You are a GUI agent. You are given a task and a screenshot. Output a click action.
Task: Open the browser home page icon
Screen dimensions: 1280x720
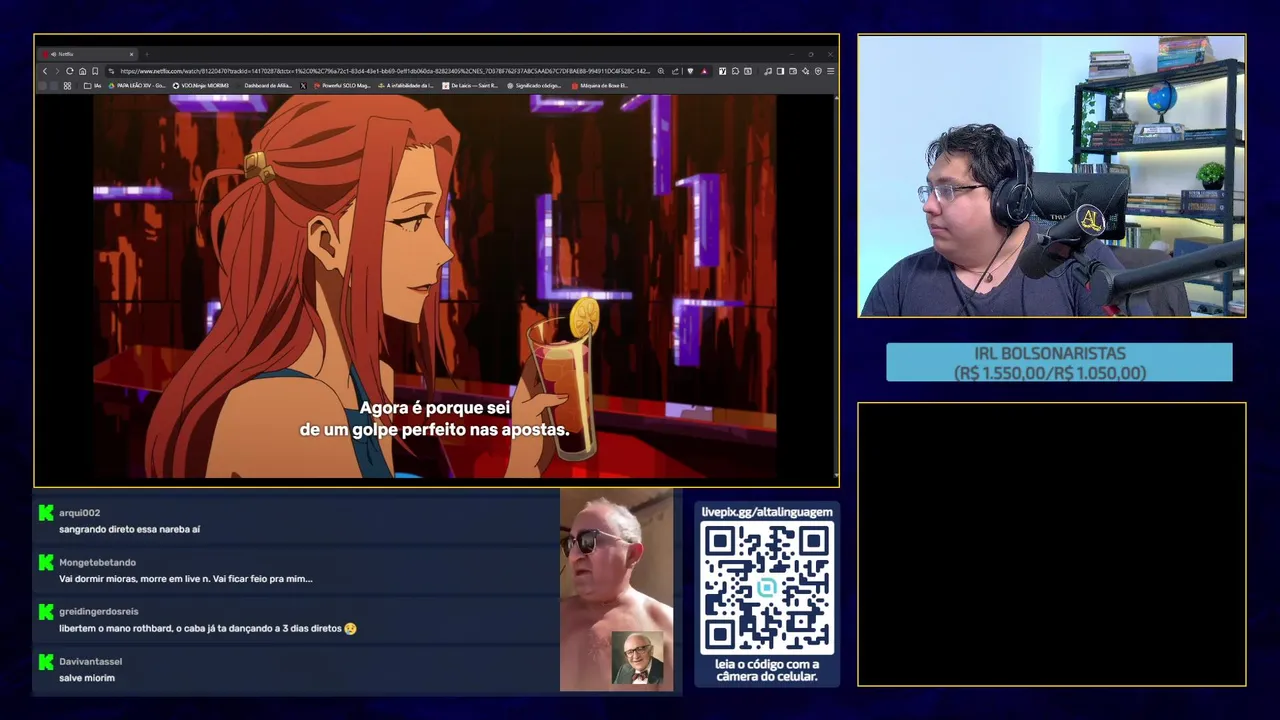pyautogui.click(x=82, y=71)
